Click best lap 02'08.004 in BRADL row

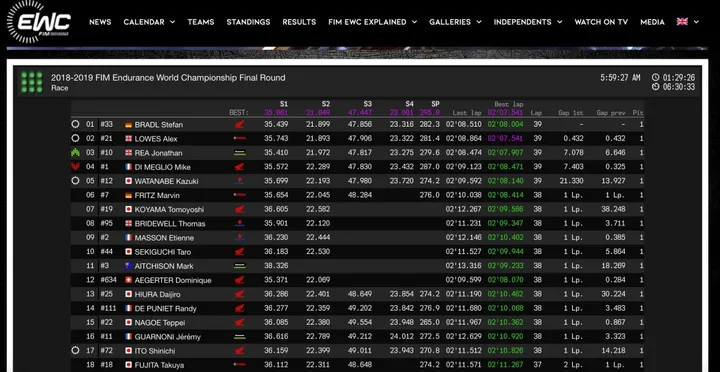pos(505,124)
